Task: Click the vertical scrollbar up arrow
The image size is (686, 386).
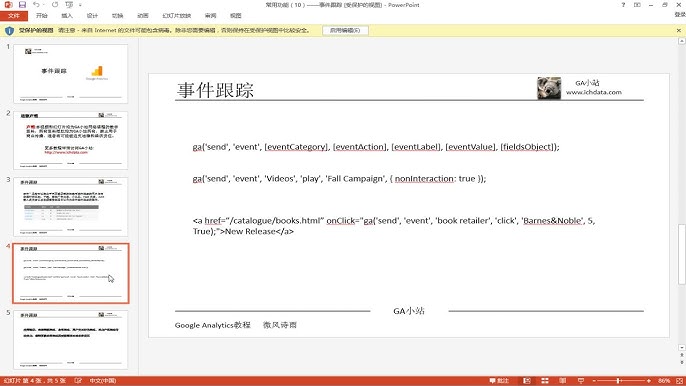Action: [x=682, y=41]
